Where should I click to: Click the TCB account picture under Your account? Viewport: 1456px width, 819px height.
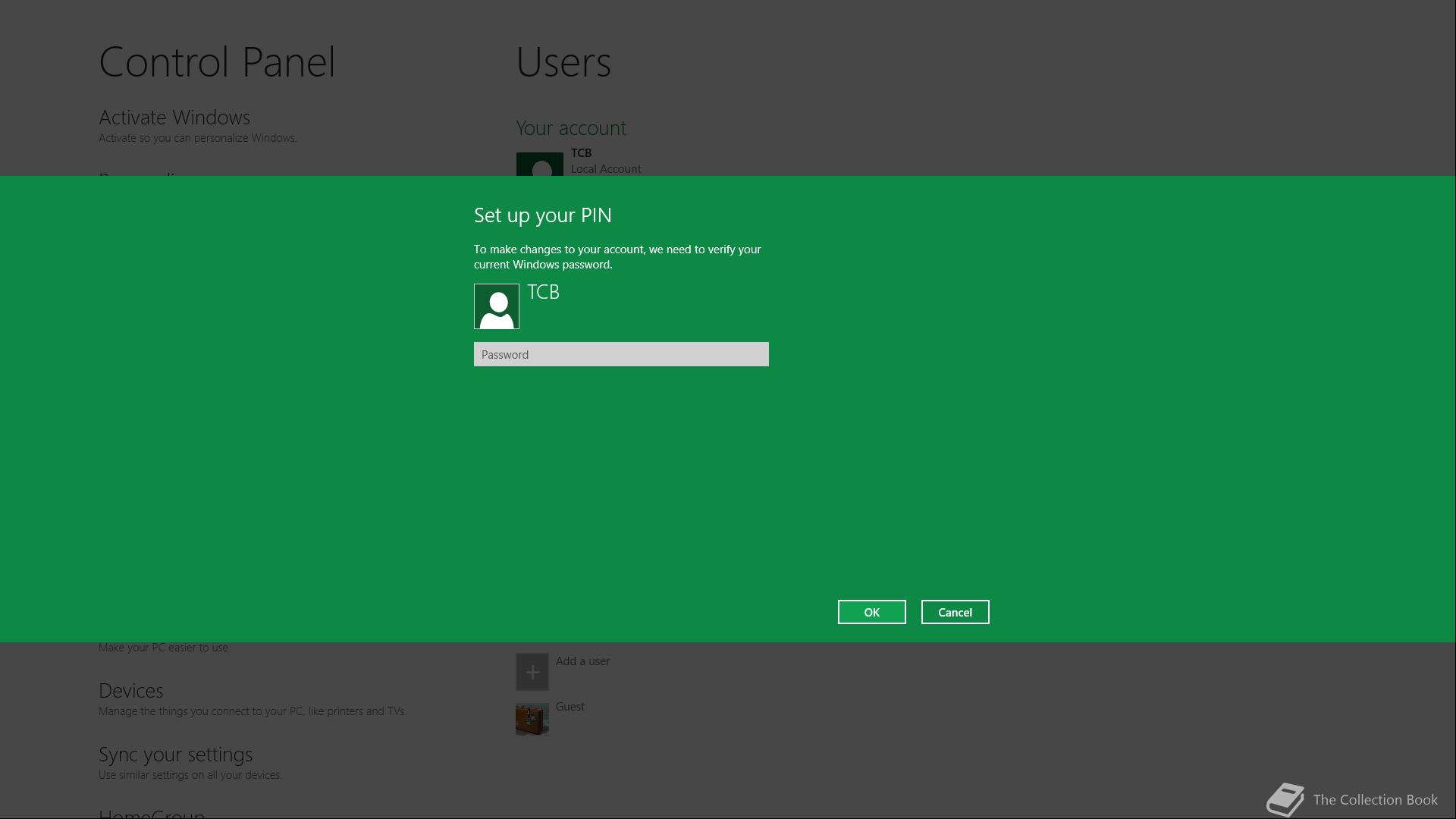[x=539, y=164]
